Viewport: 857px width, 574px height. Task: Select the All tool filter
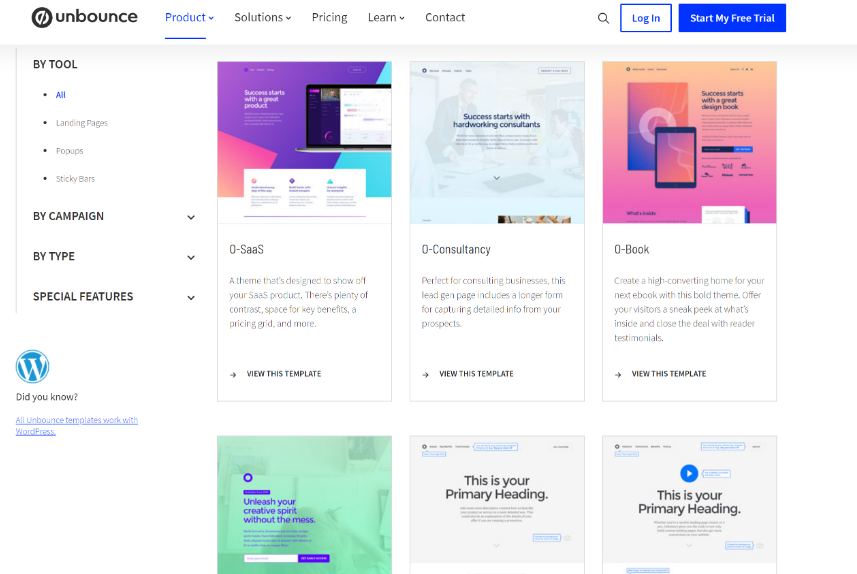point(61,95)
